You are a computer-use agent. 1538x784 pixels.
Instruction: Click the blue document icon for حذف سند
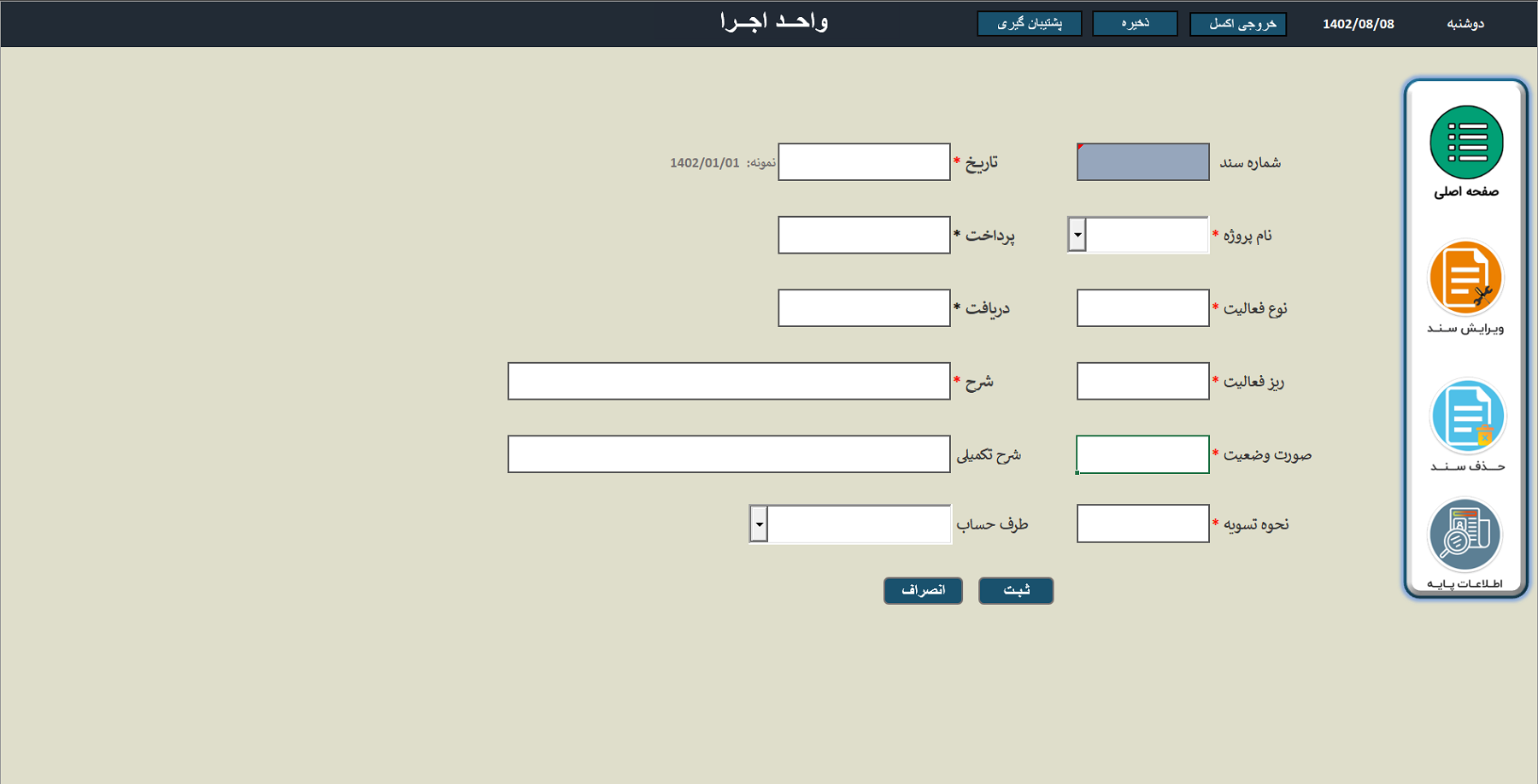tap(1466, 416)
